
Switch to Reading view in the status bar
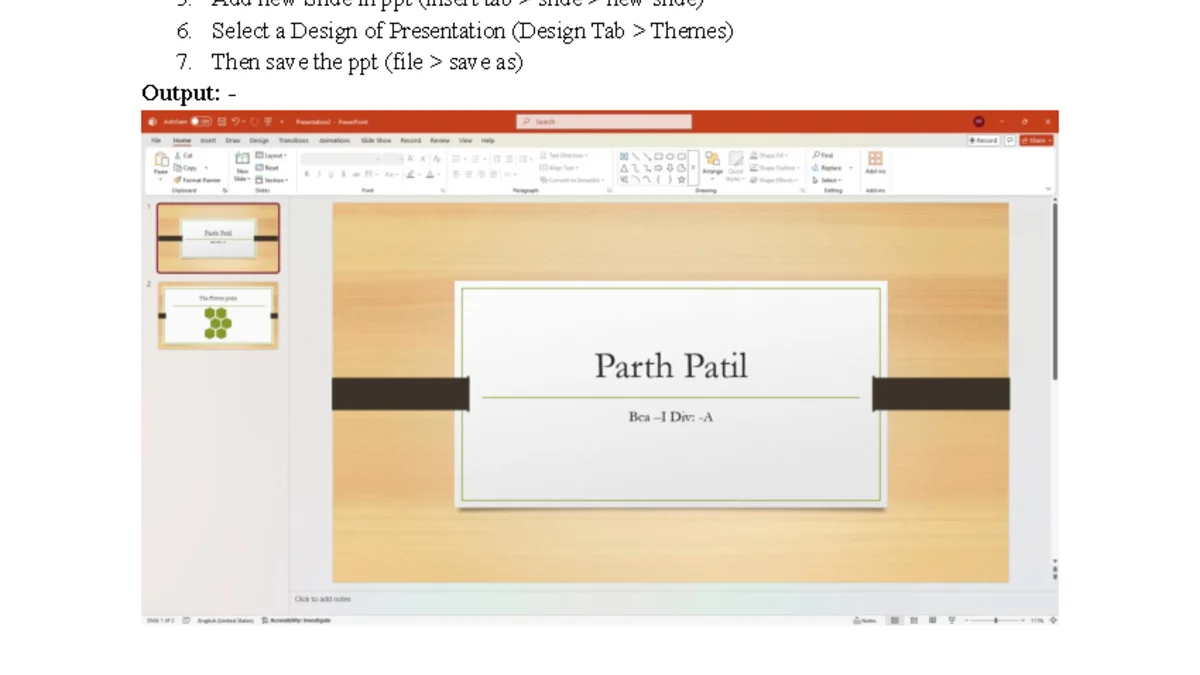(x=933, y=620)
